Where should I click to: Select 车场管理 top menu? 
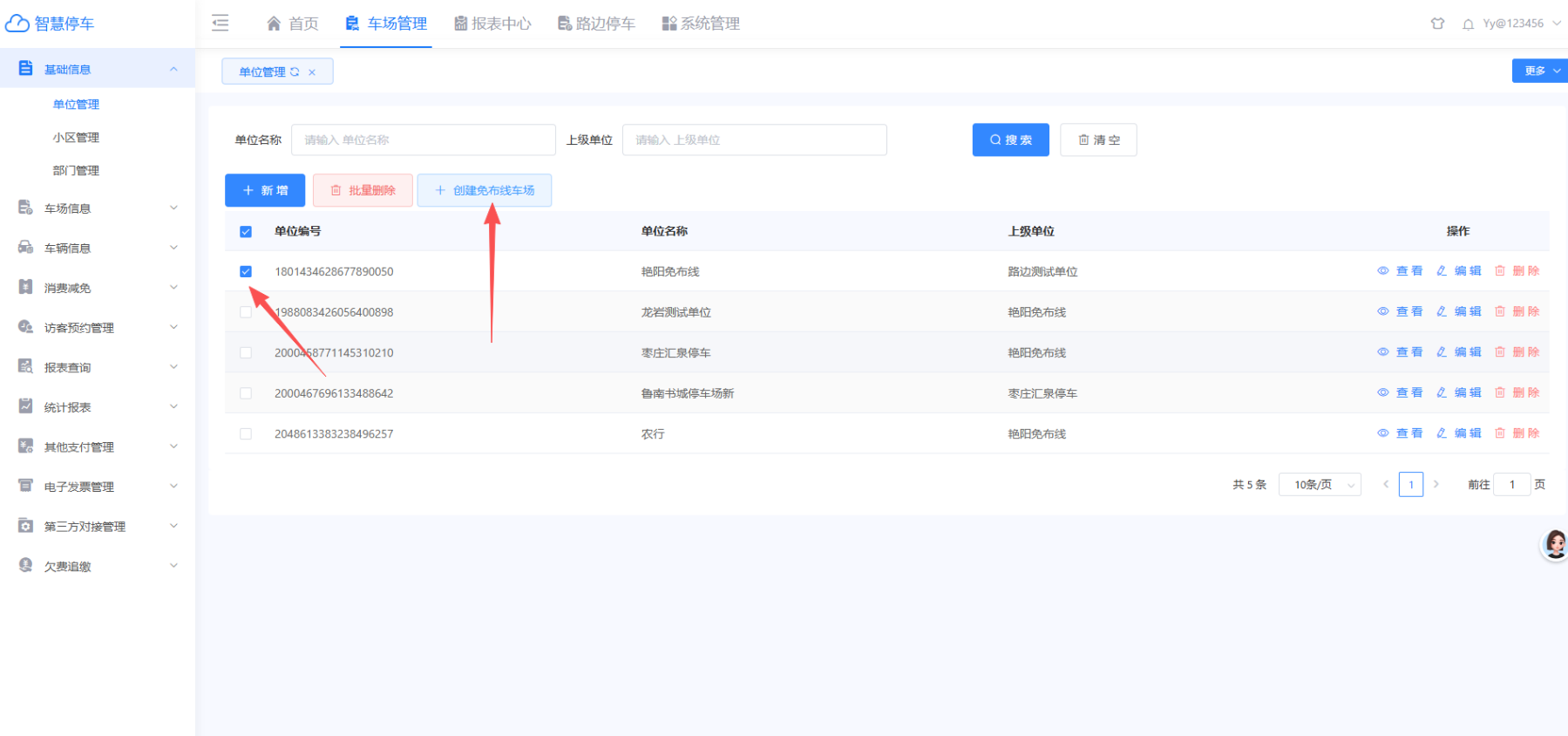point(386,24)
